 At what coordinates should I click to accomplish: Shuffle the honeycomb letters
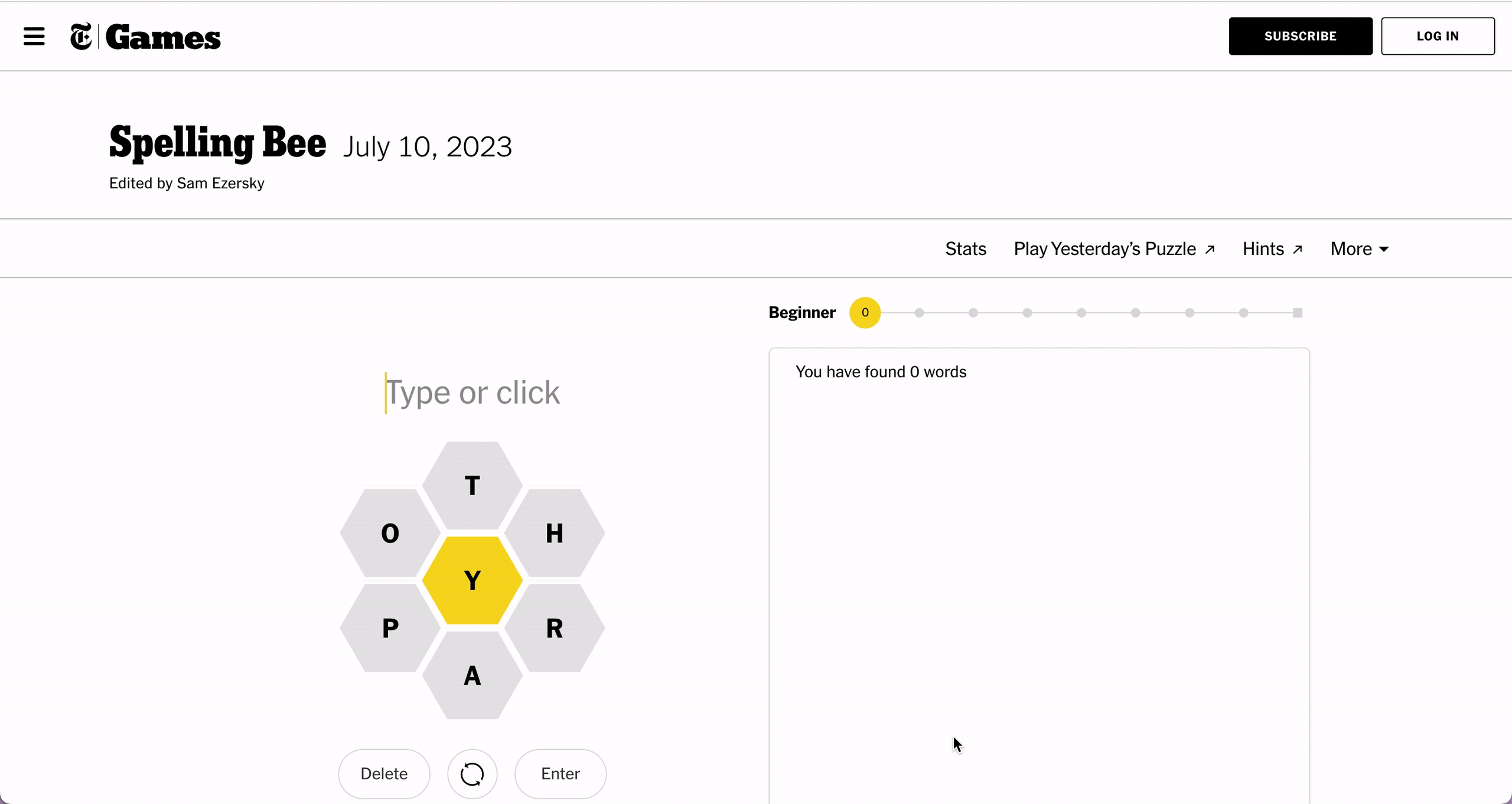coord(472,774)
